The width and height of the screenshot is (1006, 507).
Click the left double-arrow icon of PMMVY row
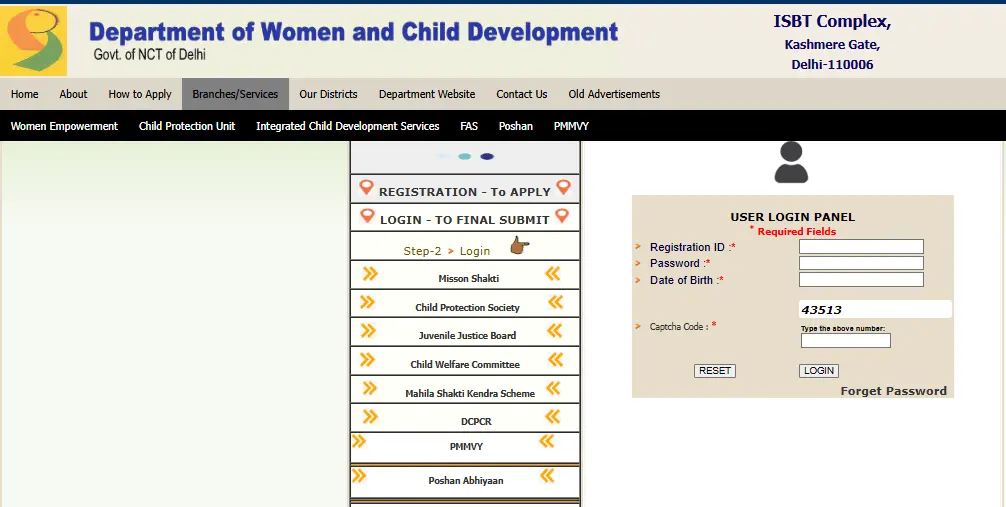coord(359,441)
